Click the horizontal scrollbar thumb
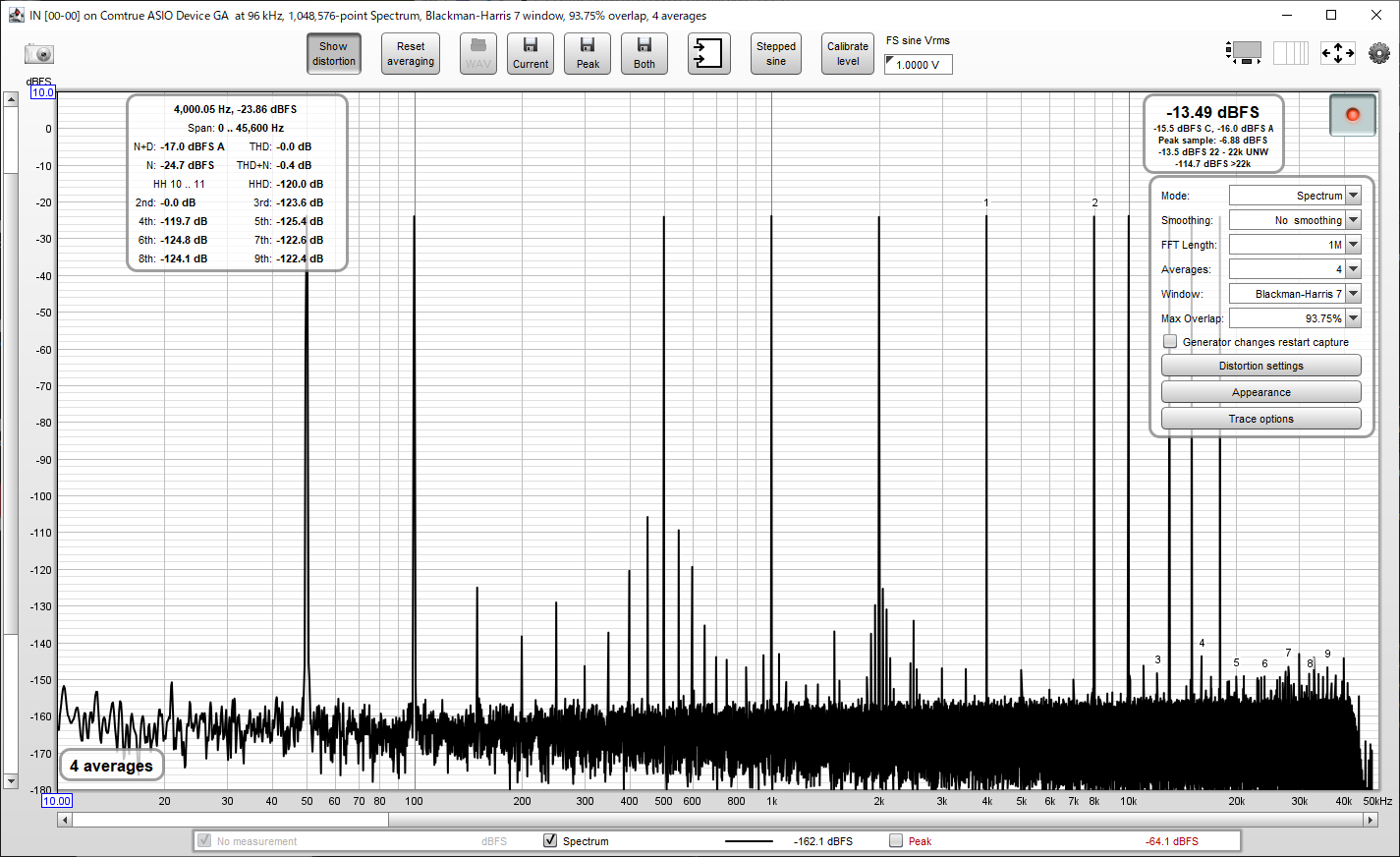Viewport: 1400px width, 857px height. click(x=231, y=820)
